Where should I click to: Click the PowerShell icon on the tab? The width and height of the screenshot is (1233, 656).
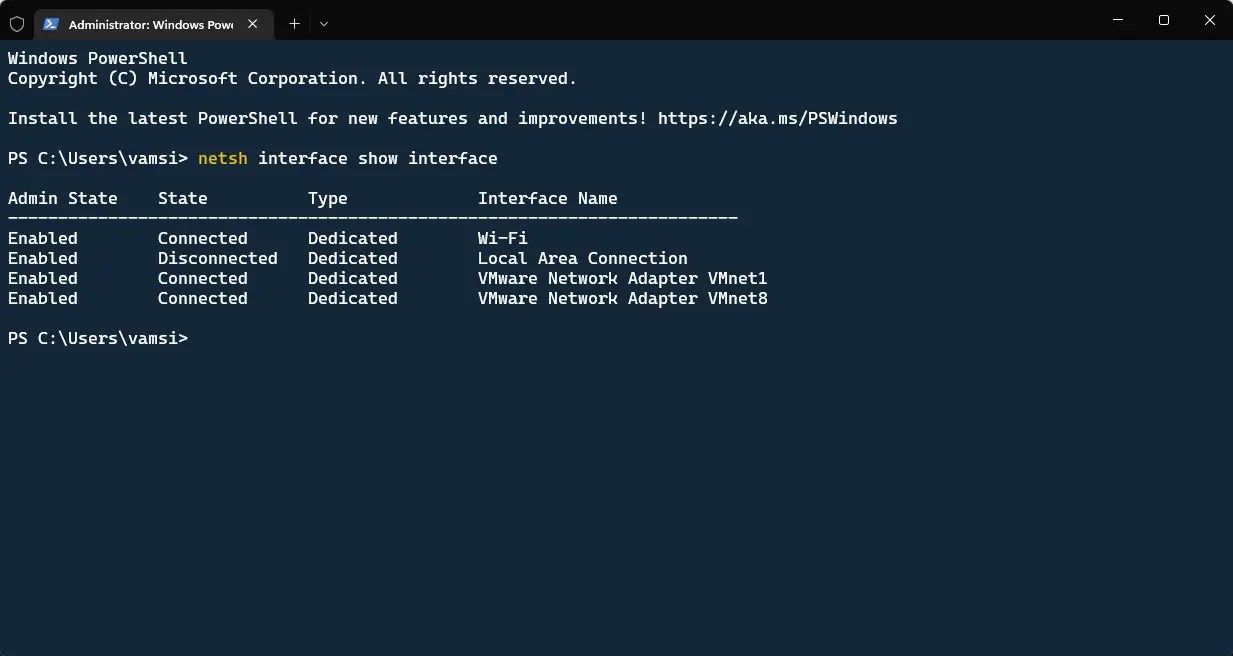(x=50, y=24)
